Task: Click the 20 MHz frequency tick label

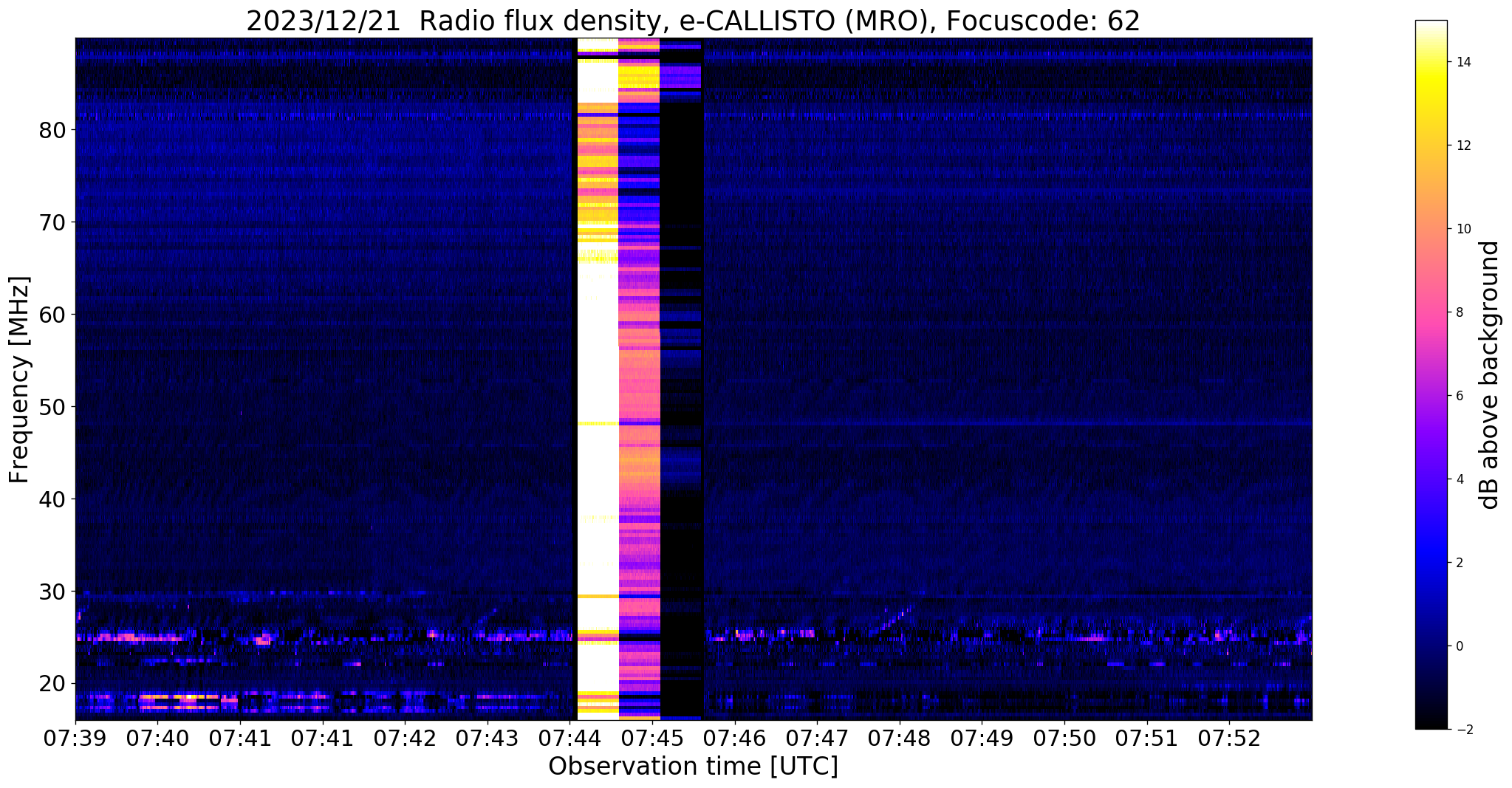Action: (52, 683)
